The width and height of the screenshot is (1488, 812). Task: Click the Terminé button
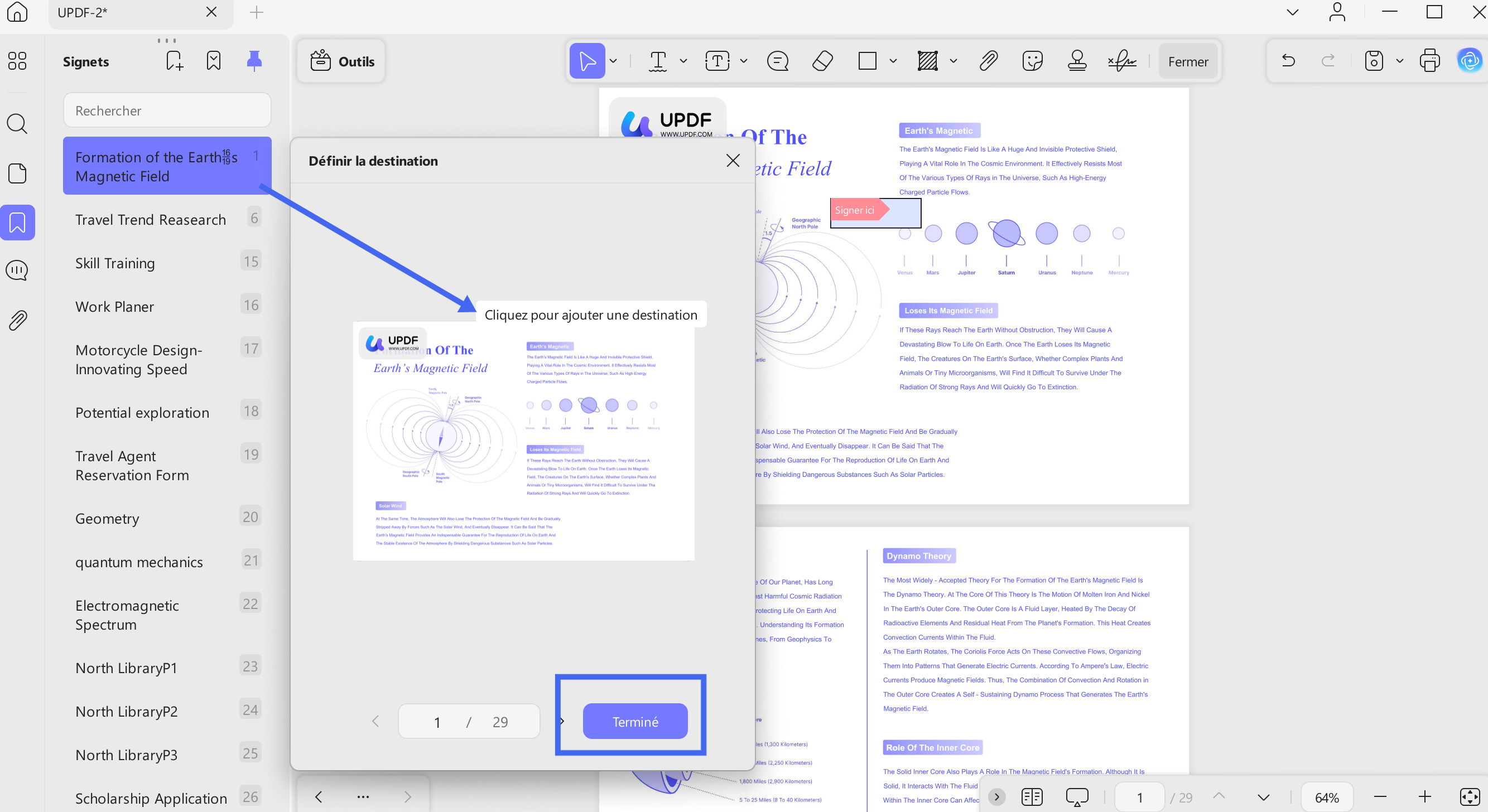pyautogui.click(x=635, y=721)
